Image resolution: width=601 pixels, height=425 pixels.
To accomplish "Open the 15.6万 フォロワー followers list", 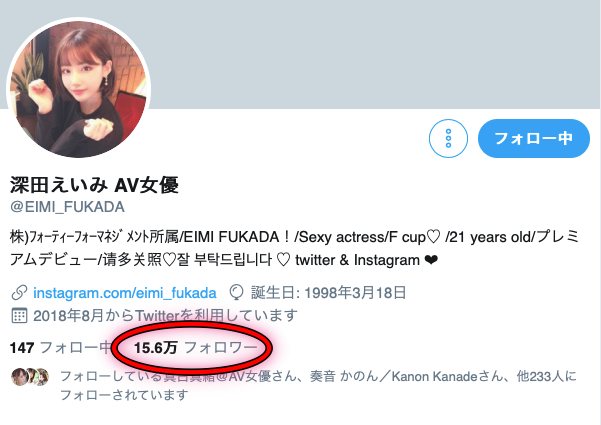I will tap(195, 348).
